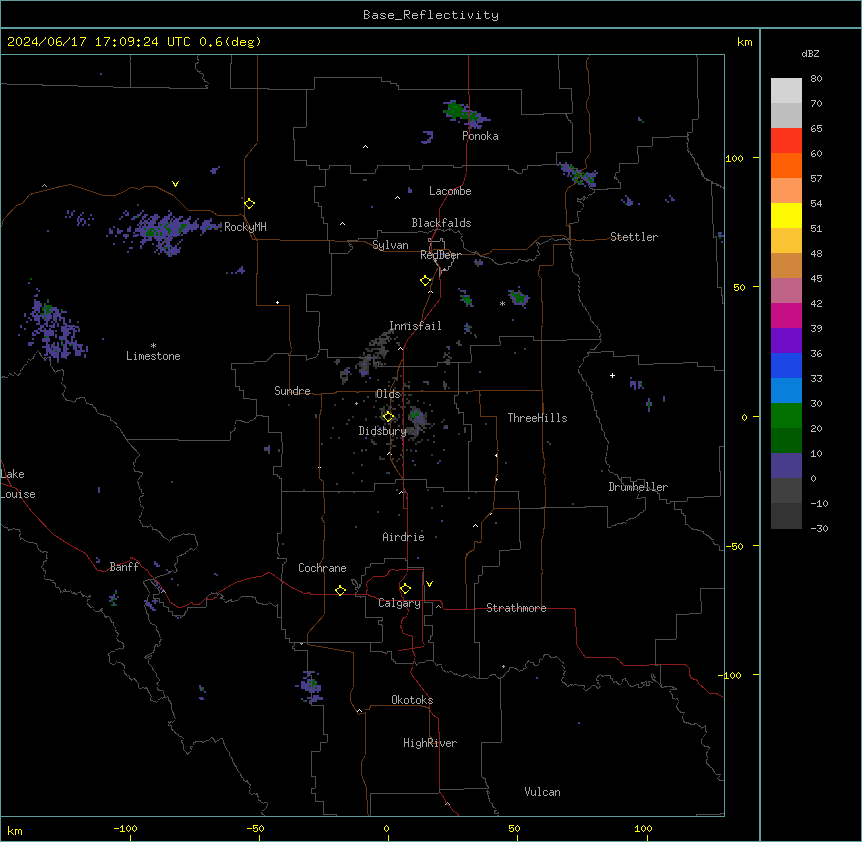Viewport: 862px width, 842px height.
Task: Select the Sylvan label
Action: pyautogui.click(x=390, y=245)
